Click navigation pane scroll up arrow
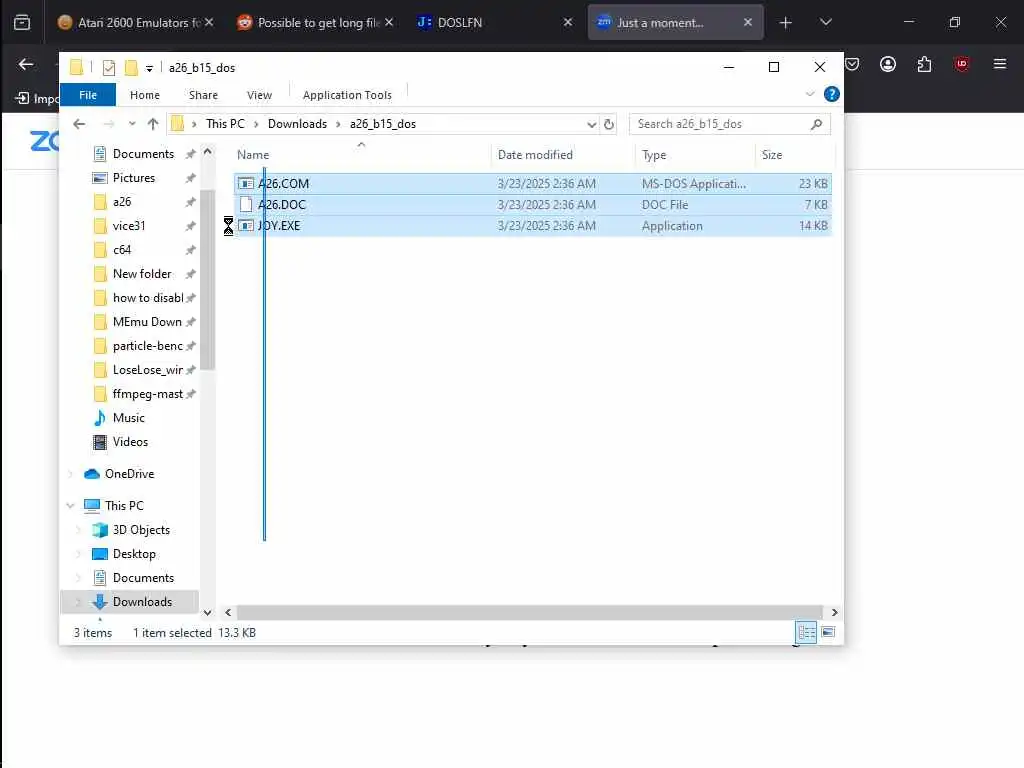This screenshot has width=1024, height=768. (208, 152)
